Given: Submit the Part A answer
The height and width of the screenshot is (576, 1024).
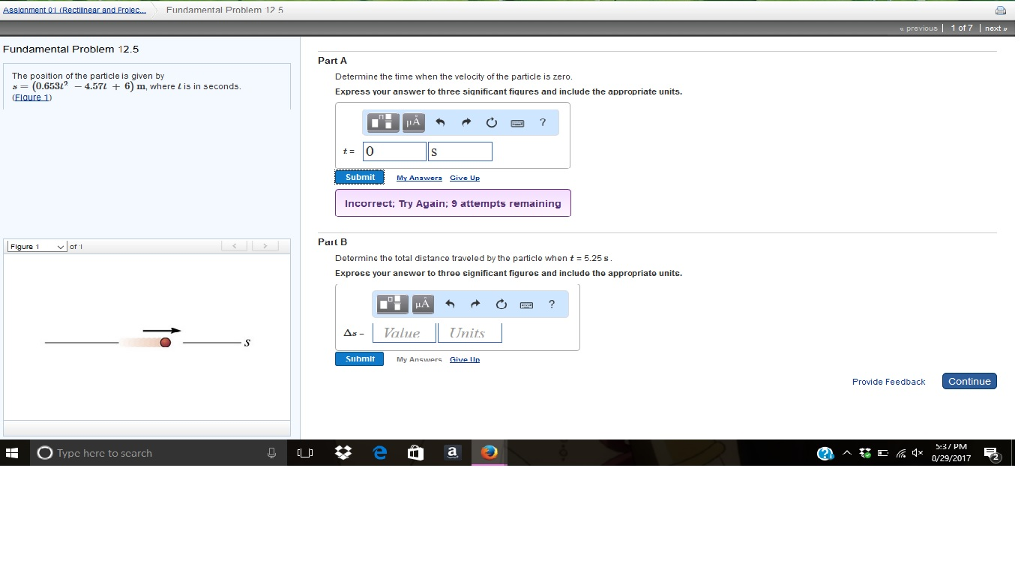Looking at the screenshot, I should click(x=360, y=176).
